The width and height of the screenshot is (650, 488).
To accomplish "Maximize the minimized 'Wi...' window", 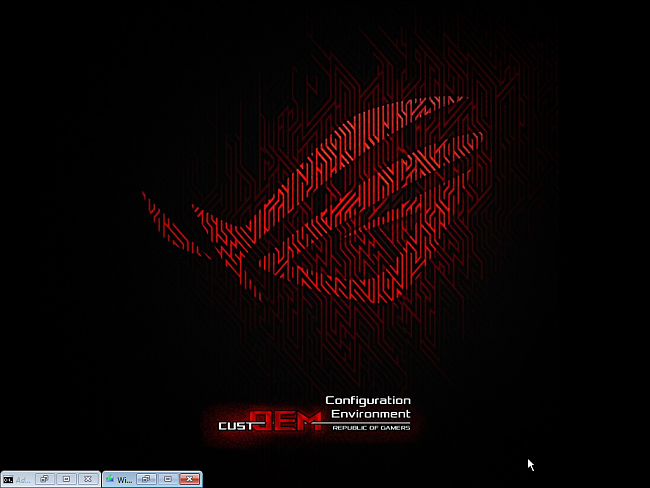I will [x=168, y=479].
